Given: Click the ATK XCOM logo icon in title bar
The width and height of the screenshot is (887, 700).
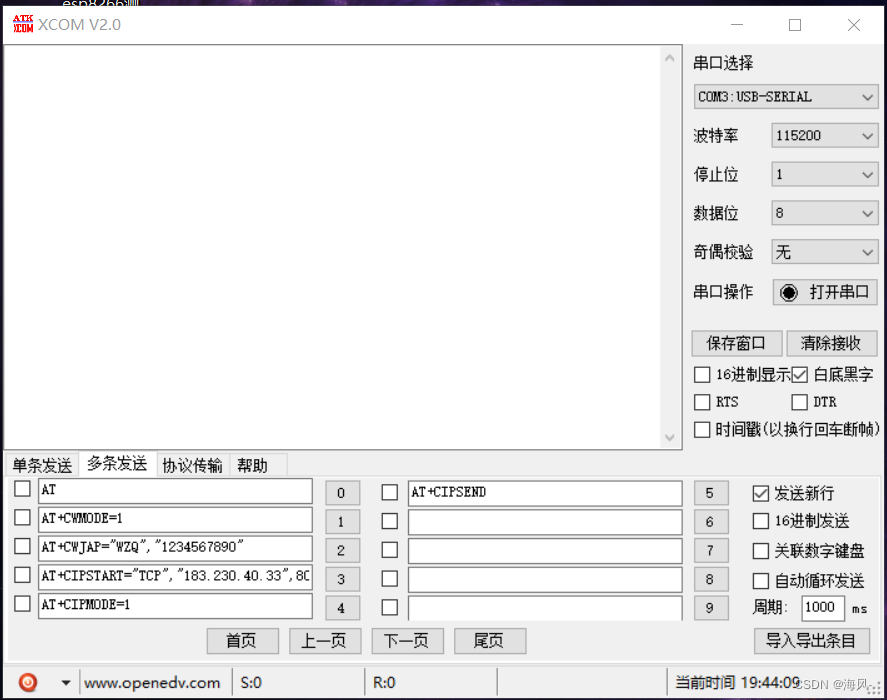Looking at the screenshot, I should 22,24.
